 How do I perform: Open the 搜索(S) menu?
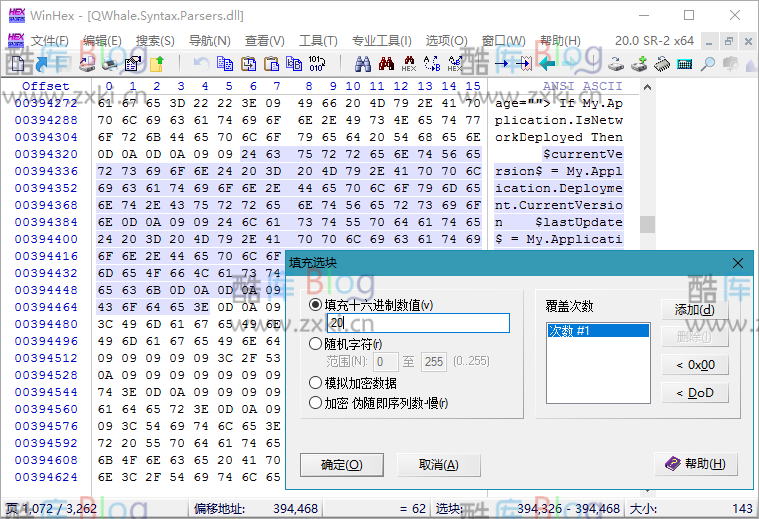[x=155, y=41]
